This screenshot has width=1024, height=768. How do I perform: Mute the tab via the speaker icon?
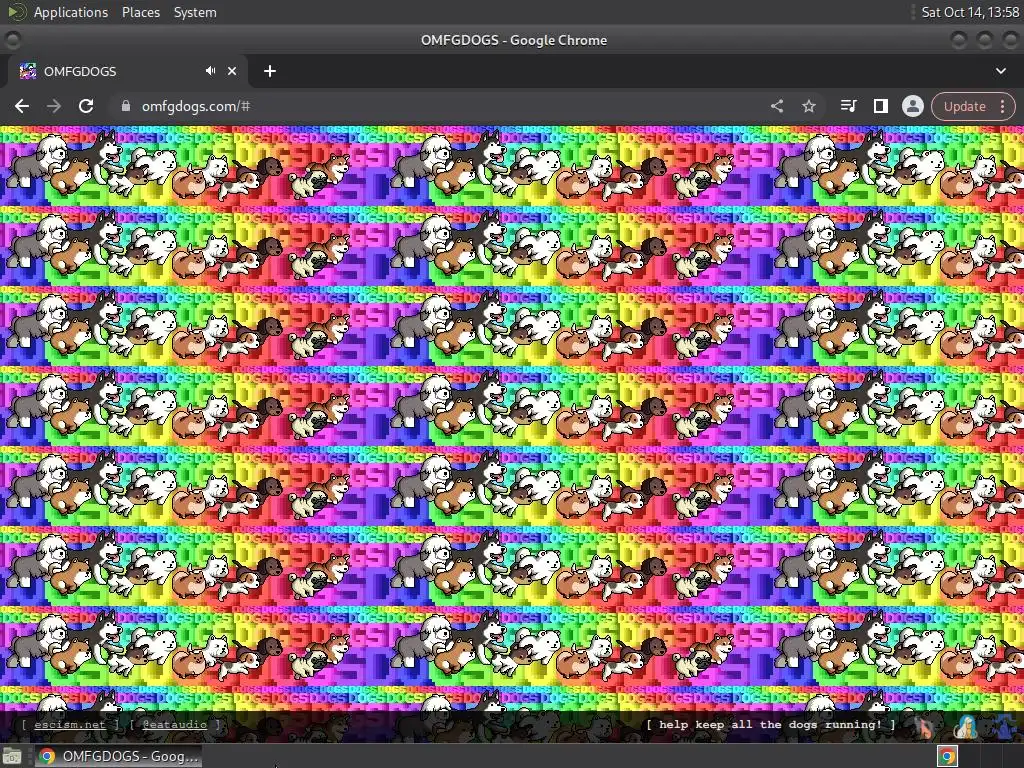(210, 71)
